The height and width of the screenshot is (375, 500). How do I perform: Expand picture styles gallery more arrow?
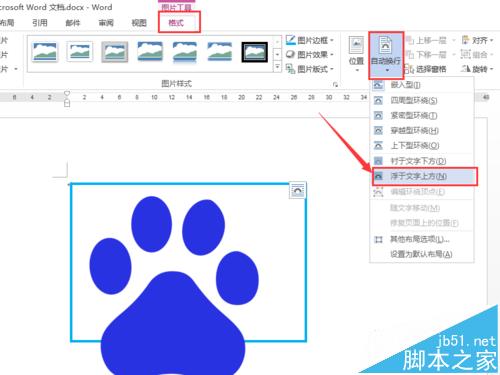point(277,68)
